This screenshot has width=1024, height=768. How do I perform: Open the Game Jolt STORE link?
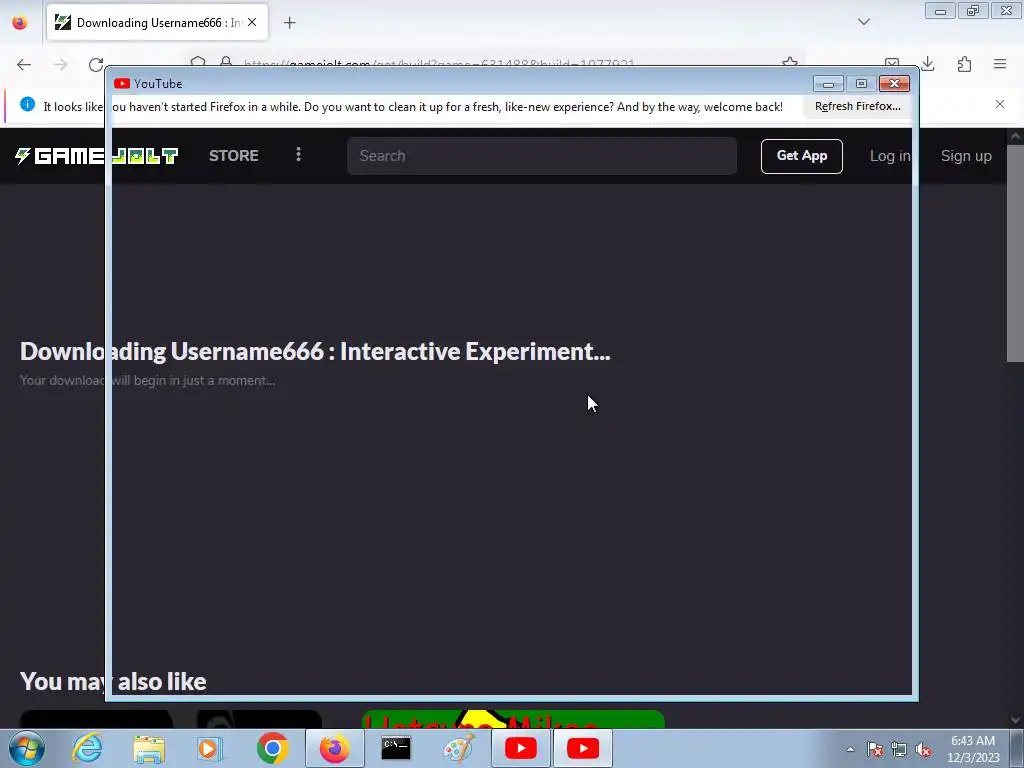click(234, 155)
